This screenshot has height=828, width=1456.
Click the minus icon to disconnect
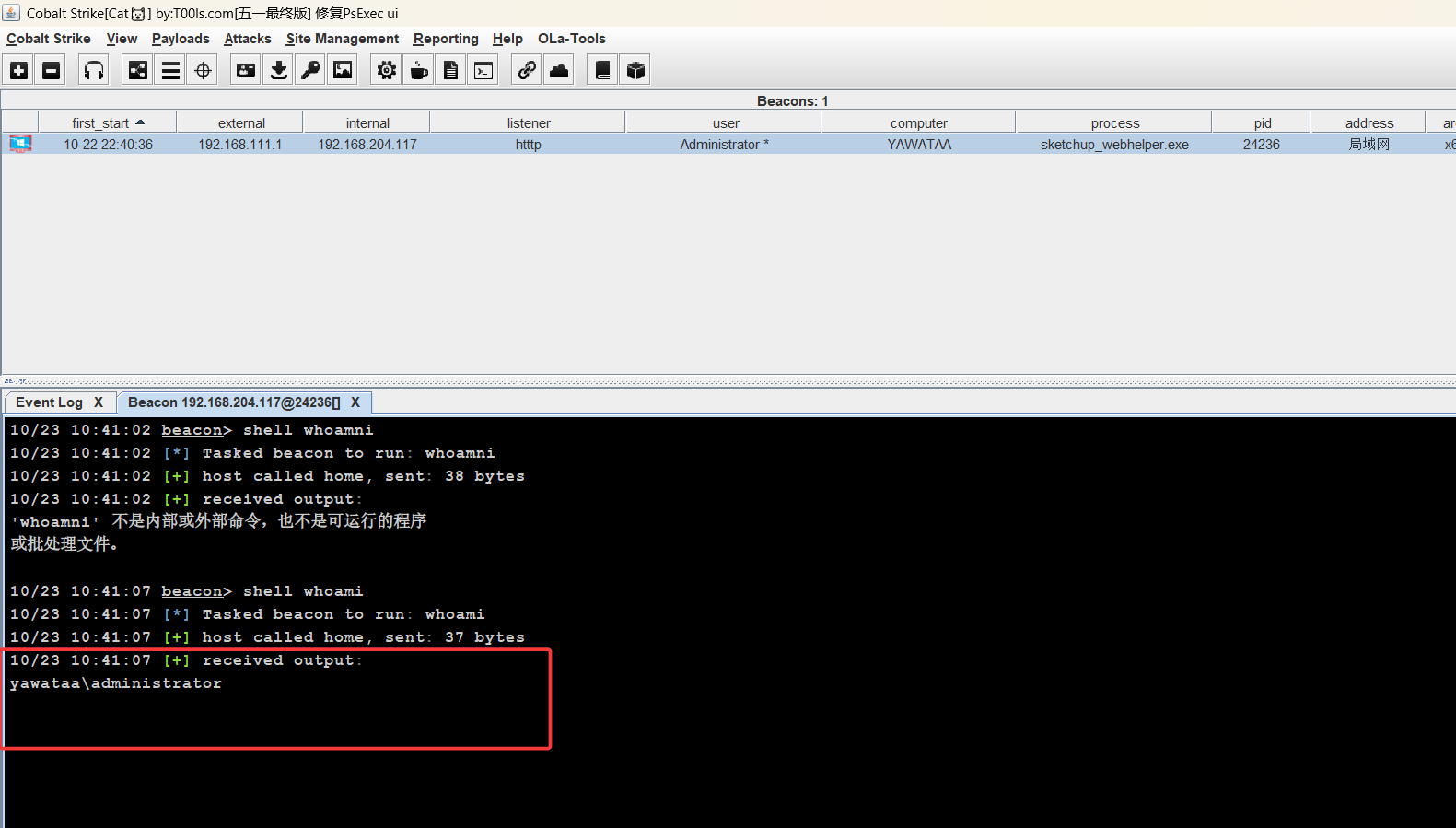click(52, 70)
